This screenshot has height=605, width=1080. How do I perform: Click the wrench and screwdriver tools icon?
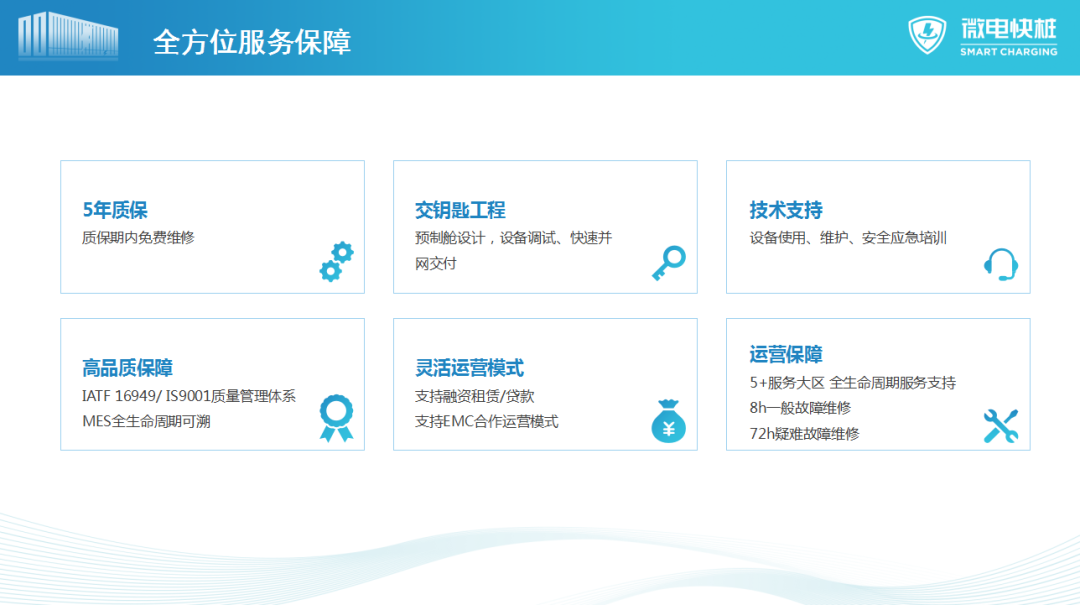coord(1001,426)
